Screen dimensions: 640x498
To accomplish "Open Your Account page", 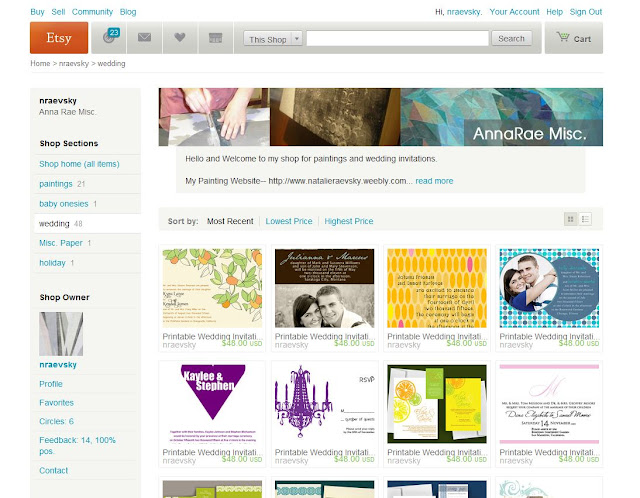I will [x=514, y=12].
